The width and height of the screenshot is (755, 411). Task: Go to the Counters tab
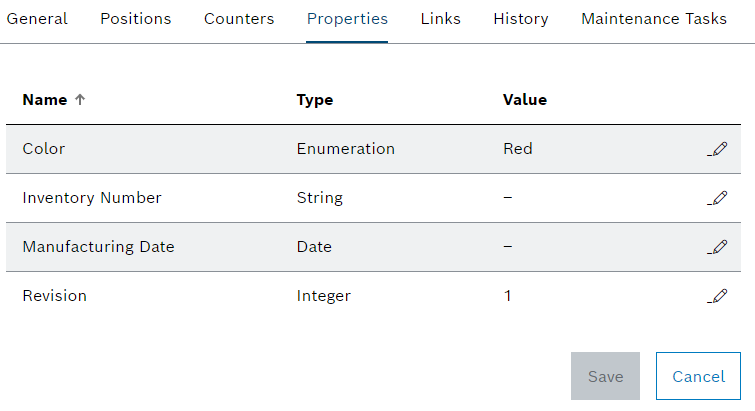tap(239, 19)
